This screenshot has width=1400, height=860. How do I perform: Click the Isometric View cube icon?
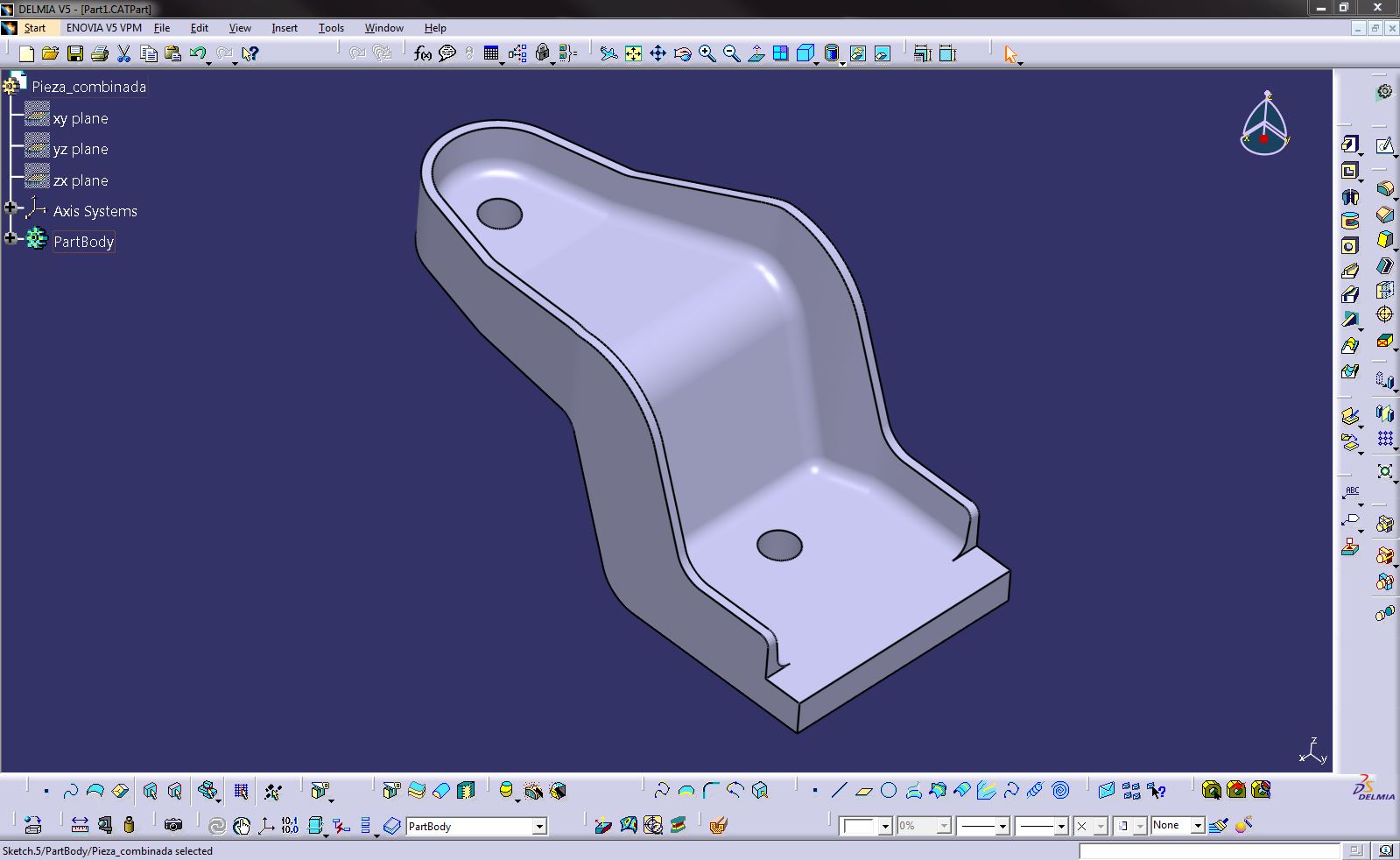click(x=805, y=53)
